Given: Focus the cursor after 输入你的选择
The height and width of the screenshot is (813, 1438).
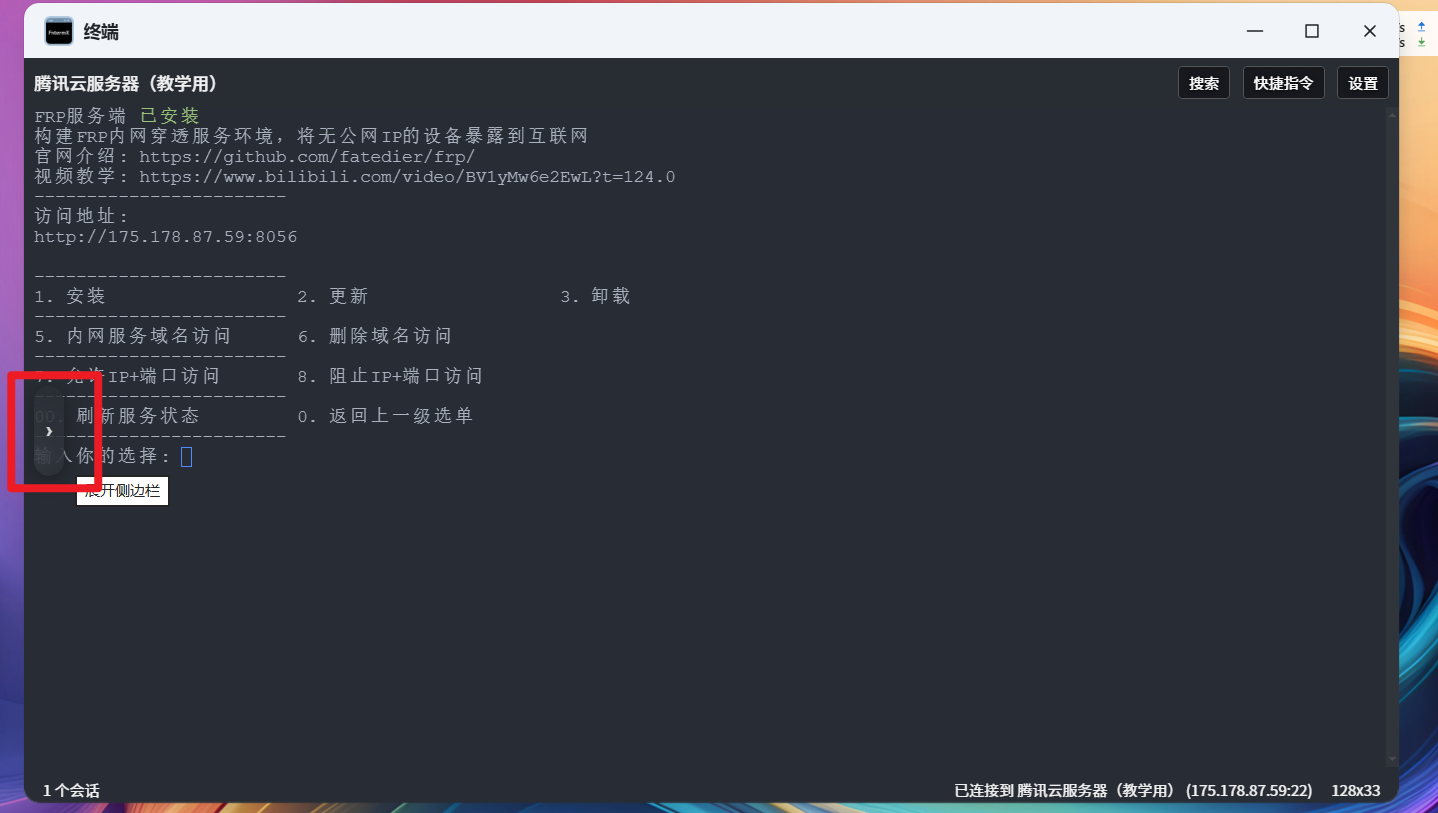Looking at the screenshot, I should (x=186, y=457).
